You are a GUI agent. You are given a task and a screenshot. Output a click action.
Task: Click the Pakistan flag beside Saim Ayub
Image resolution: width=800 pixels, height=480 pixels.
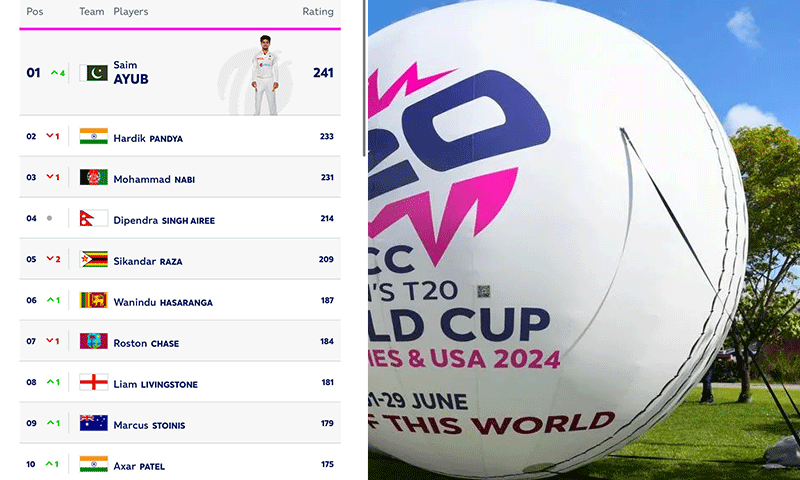pos(93,73)
